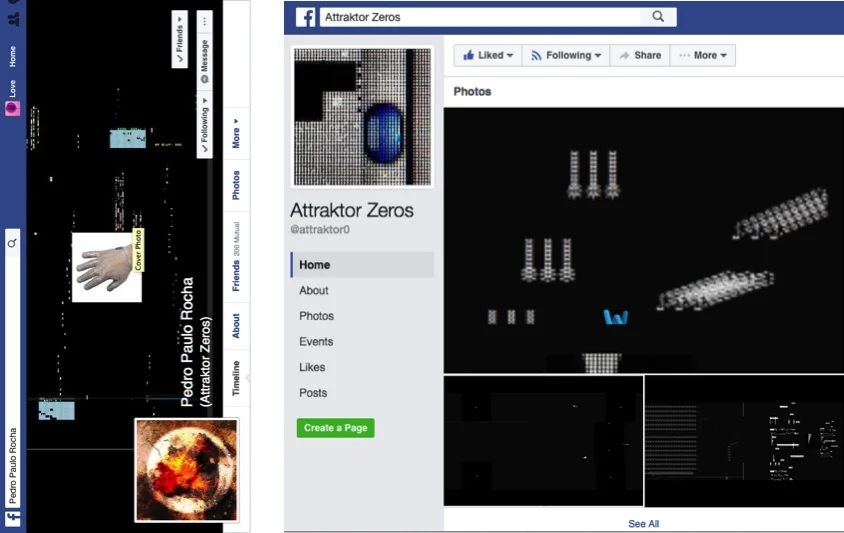Expand the More dropdown on the page toolbar
Image resolution: width=844 pixels, height=533 pixels.
(702, 55)
